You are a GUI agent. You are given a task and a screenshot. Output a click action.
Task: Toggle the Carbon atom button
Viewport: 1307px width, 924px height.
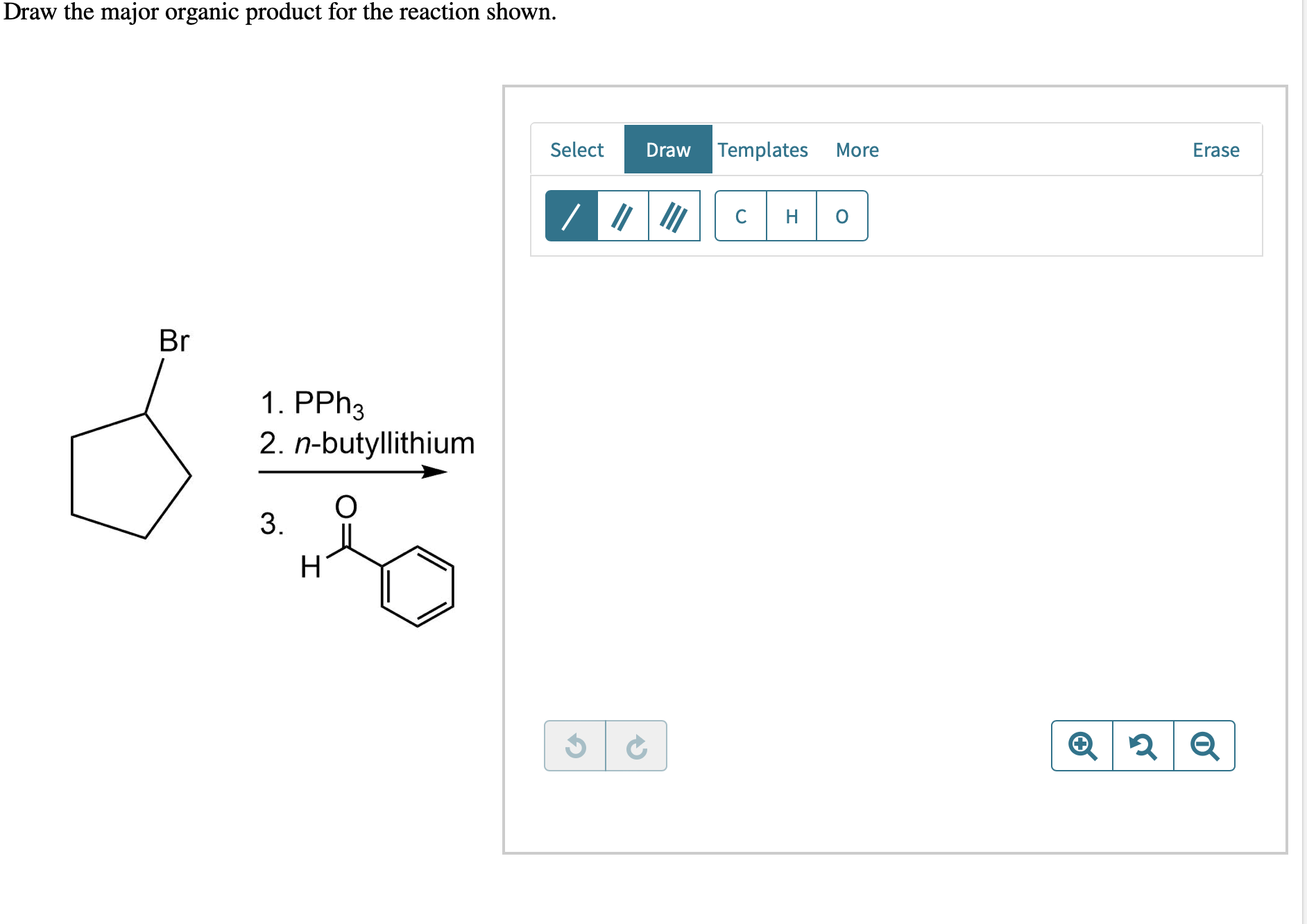740,216
